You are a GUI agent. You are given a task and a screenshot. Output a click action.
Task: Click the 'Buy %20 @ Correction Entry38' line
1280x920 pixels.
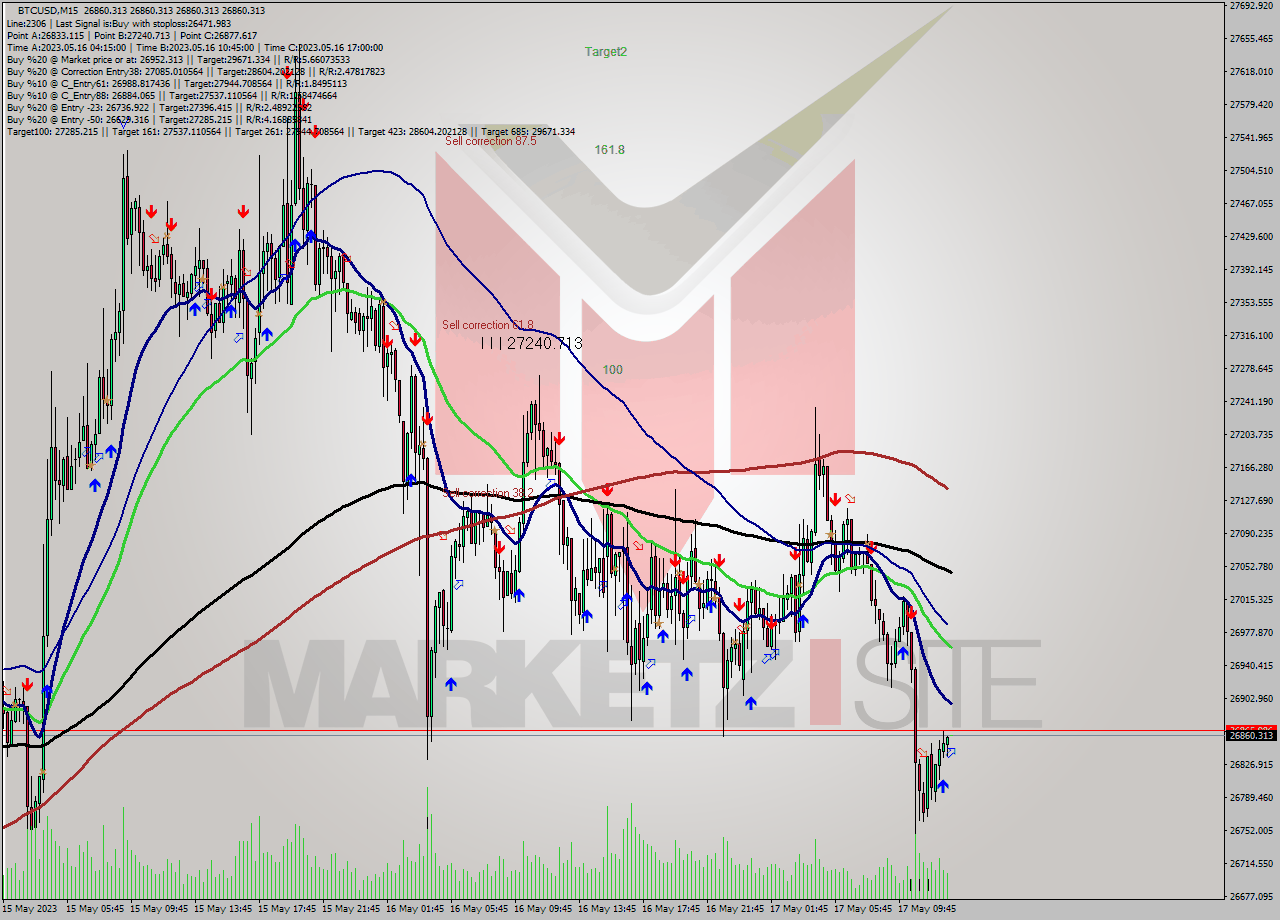196,71
